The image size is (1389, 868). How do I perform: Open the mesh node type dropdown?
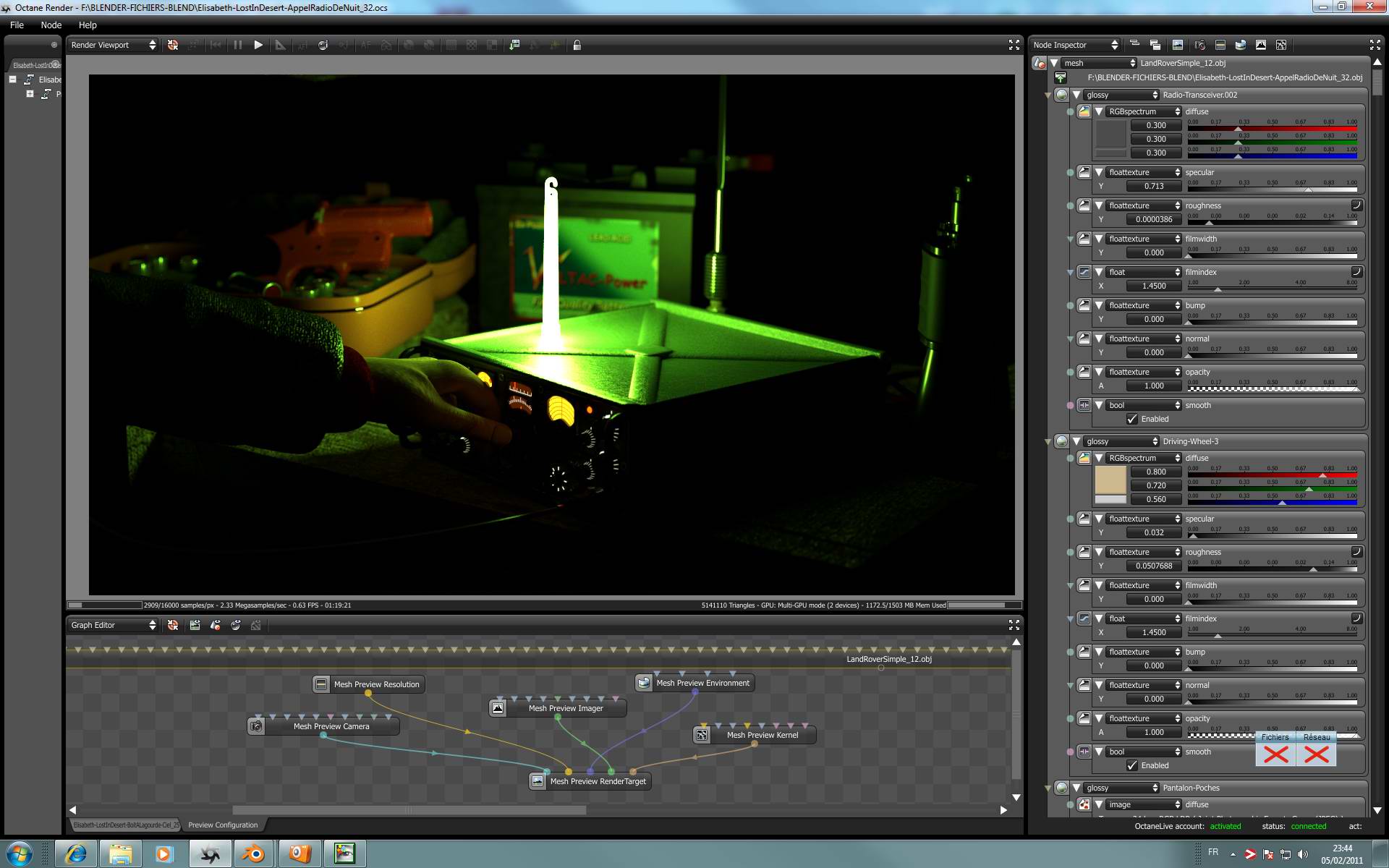(x=1099, y=63)
